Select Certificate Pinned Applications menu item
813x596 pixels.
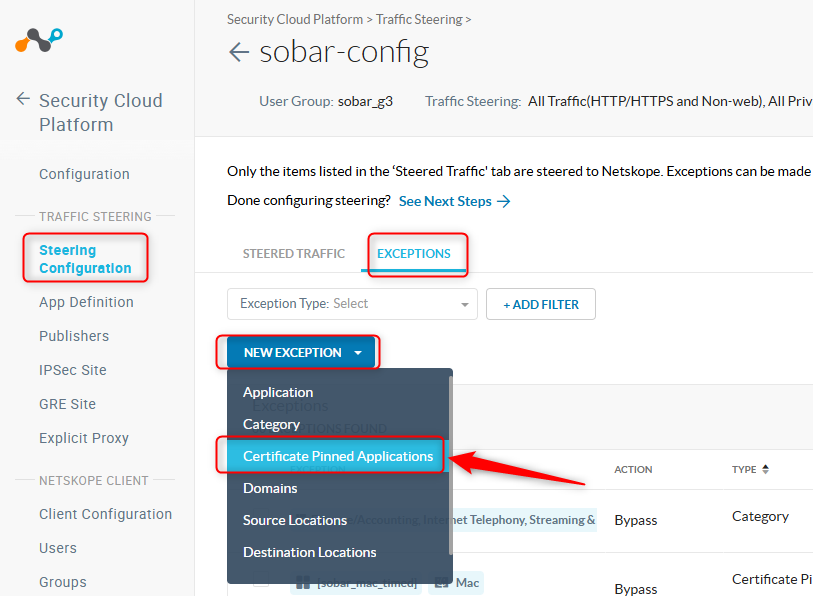coord(338,456)
